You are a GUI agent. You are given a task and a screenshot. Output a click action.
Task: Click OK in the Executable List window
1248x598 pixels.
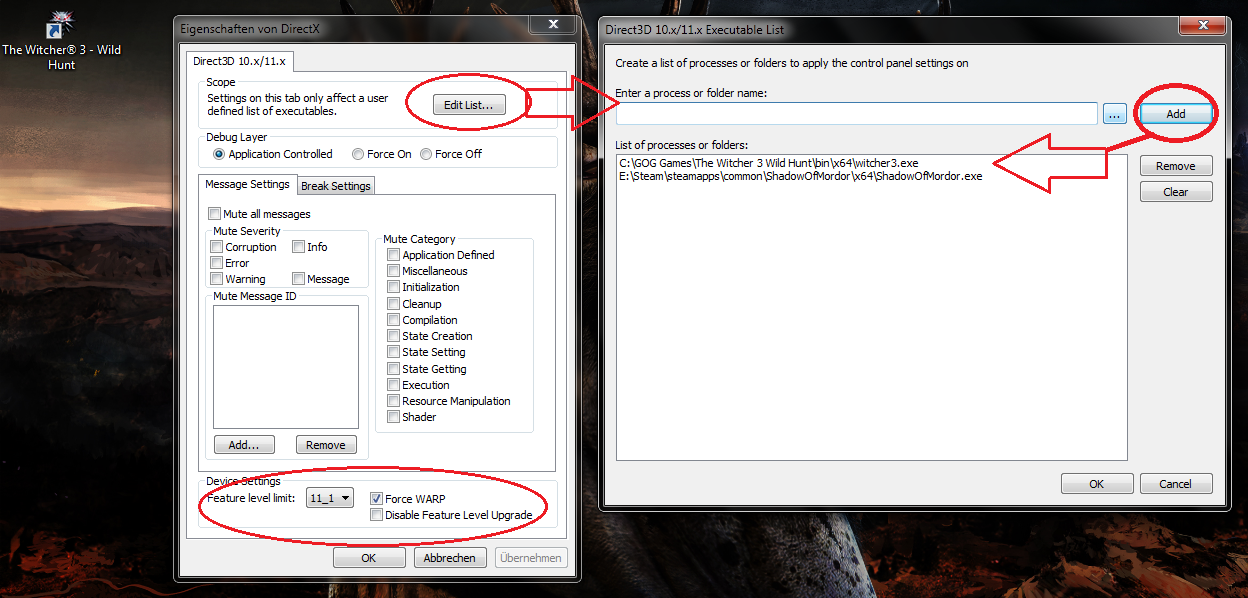1097,484
